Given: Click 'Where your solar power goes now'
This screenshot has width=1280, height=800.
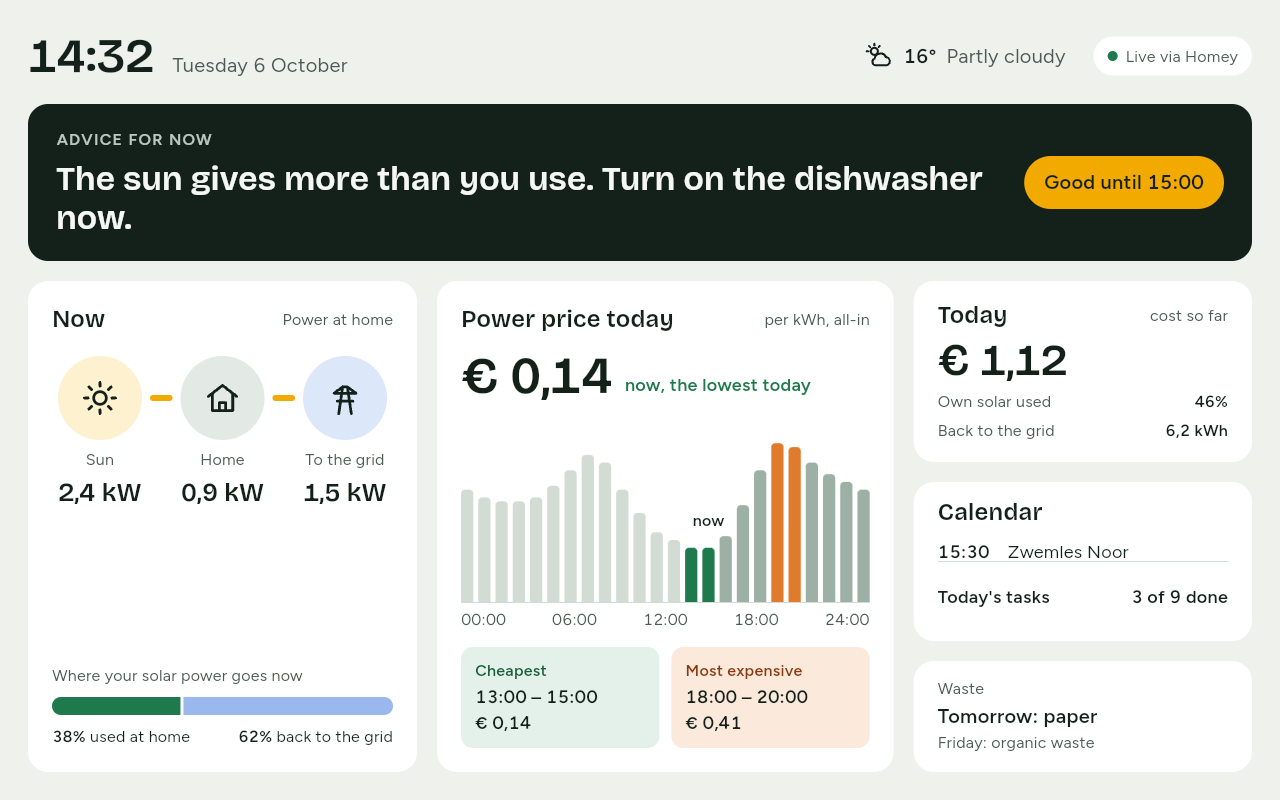Looking at the screenshot, I should pyautogui.click(x=177, y=676).
